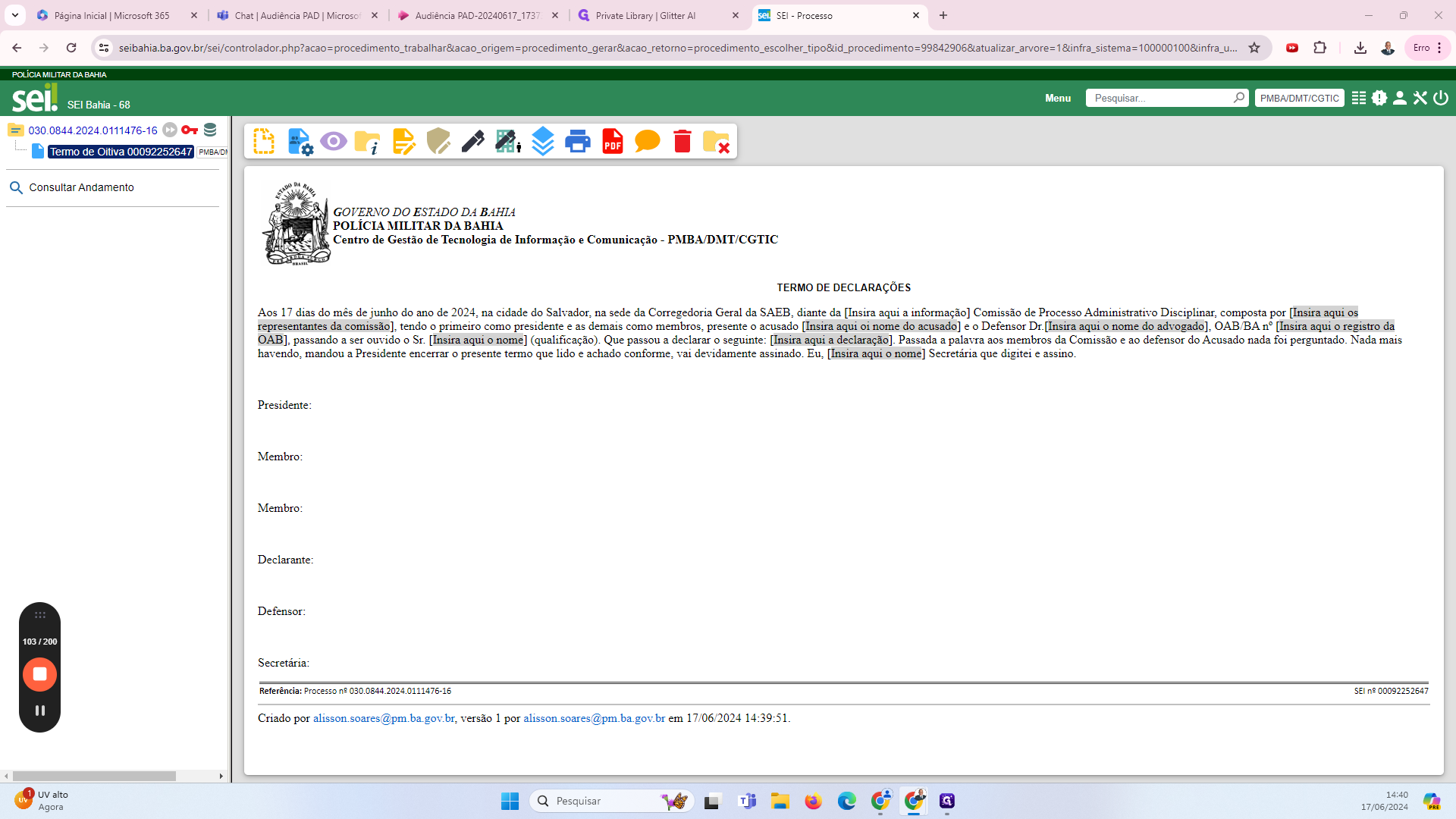This screenshot has height=819, width=1456.
Task: Open File Explorer from taskbar
Action: pos(780,801)
